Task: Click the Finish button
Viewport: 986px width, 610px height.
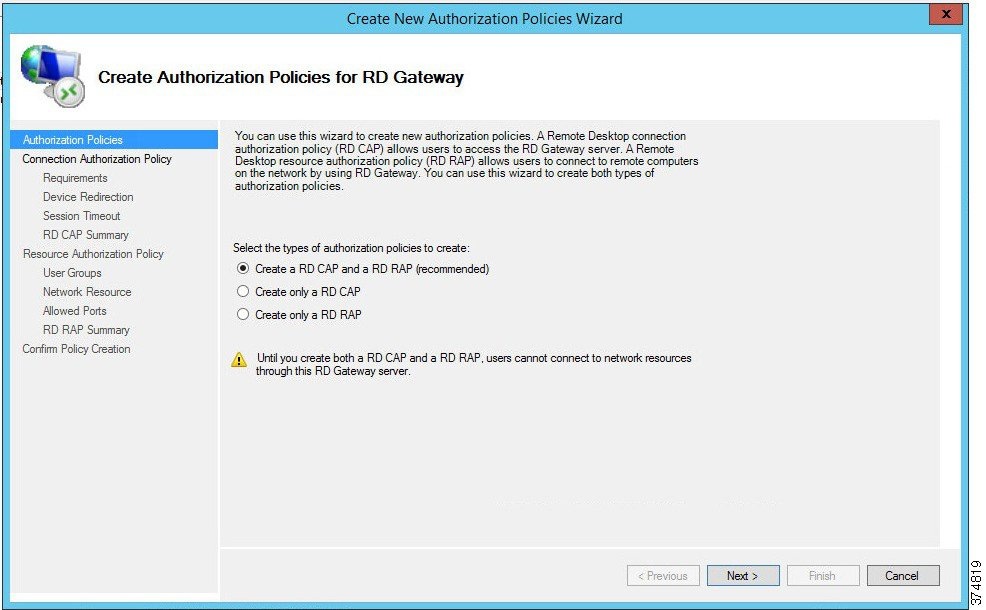Action: pyautogui.click(x=823, y=575)
